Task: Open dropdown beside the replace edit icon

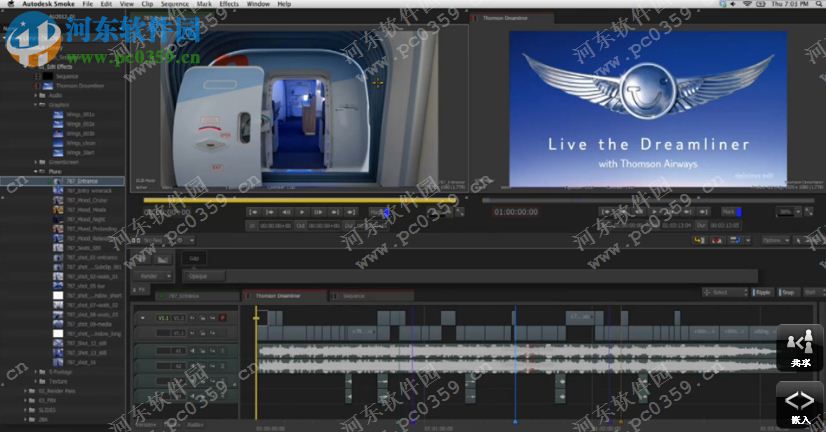Action: [x=748, y=240]
